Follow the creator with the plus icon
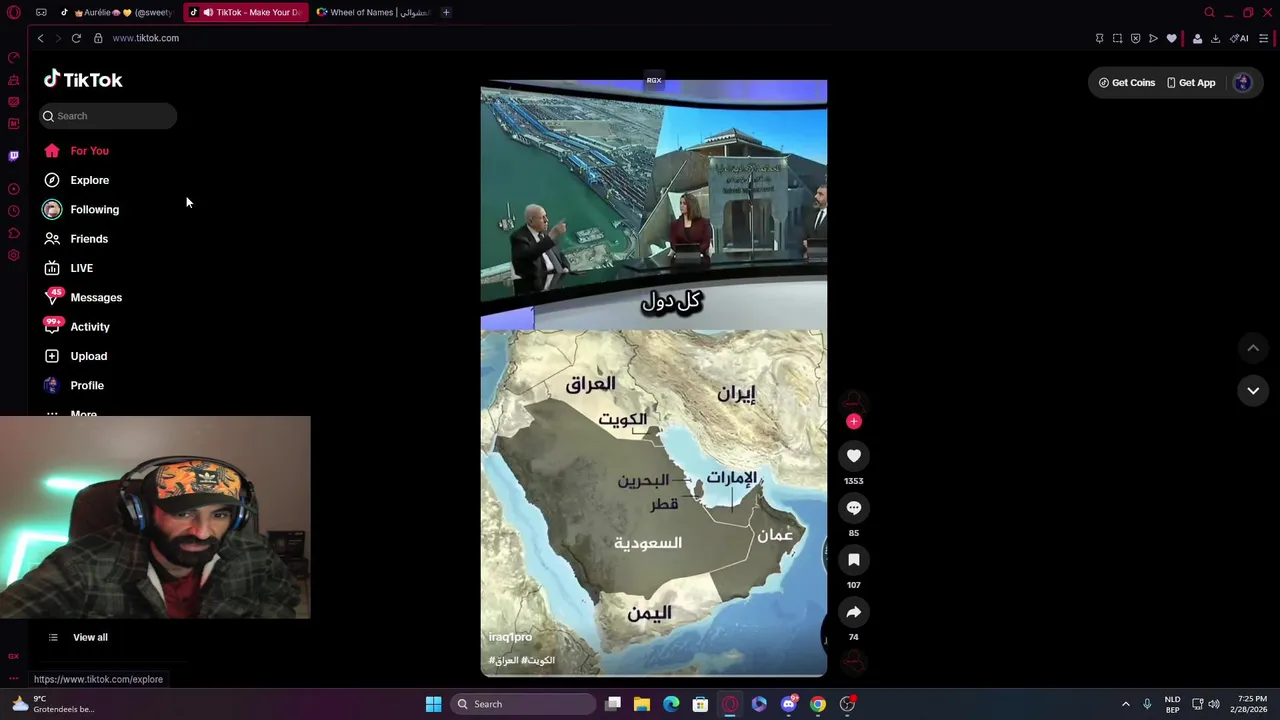Viewport: 1280px width, 720px height. [x=854, y=421]
